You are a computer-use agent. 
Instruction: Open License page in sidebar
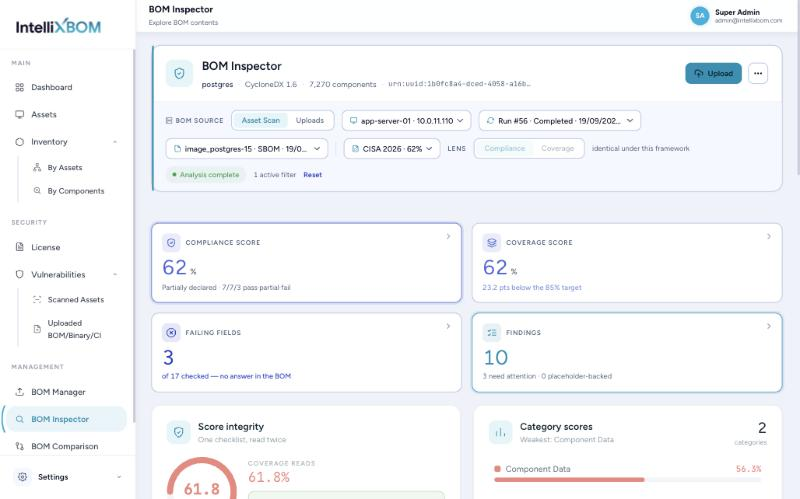click(x=65, y=247)
